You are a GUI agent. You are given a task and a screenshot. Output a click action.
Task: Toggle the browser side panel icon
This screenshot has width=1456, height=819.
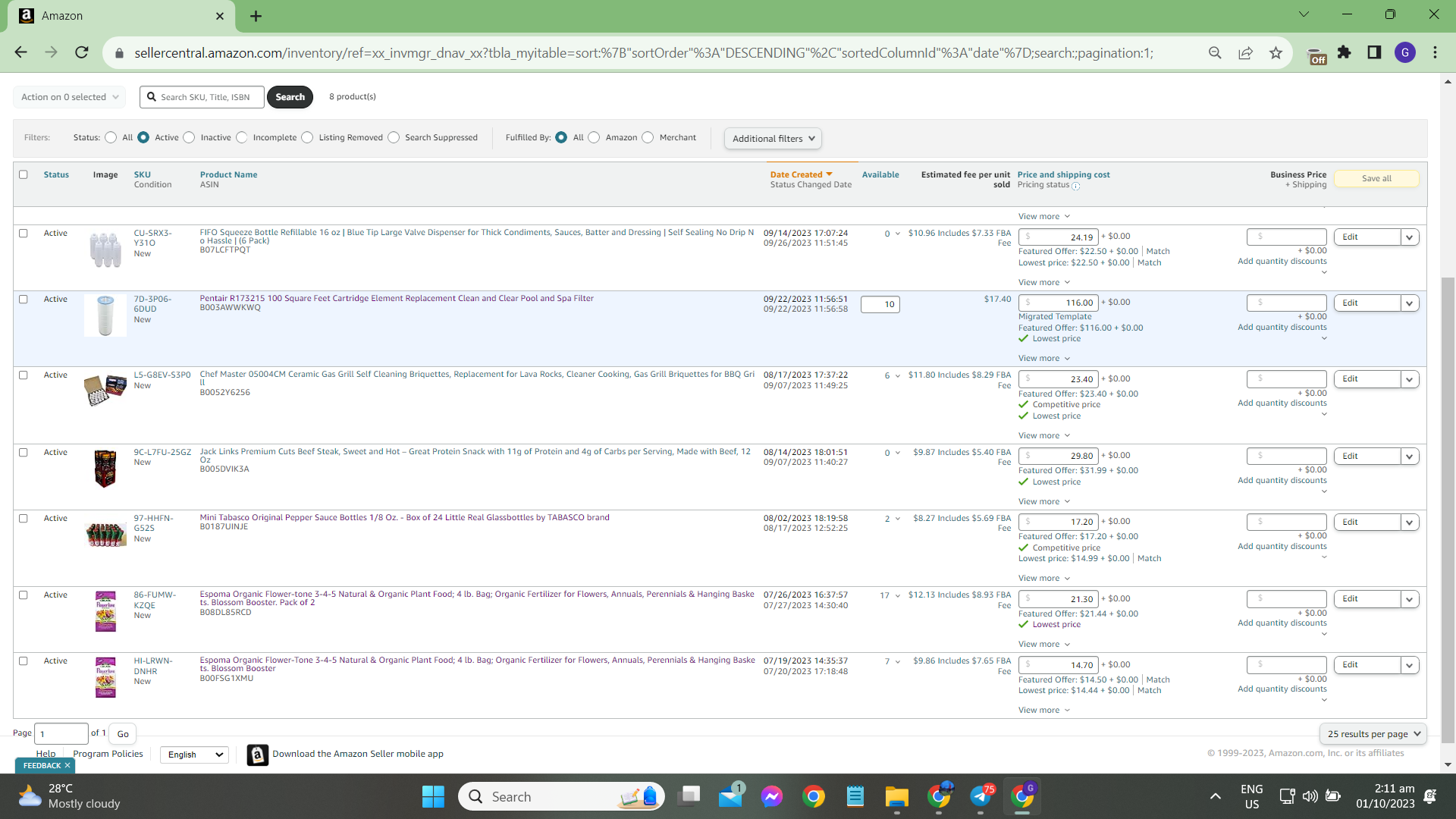(1374, 52)
